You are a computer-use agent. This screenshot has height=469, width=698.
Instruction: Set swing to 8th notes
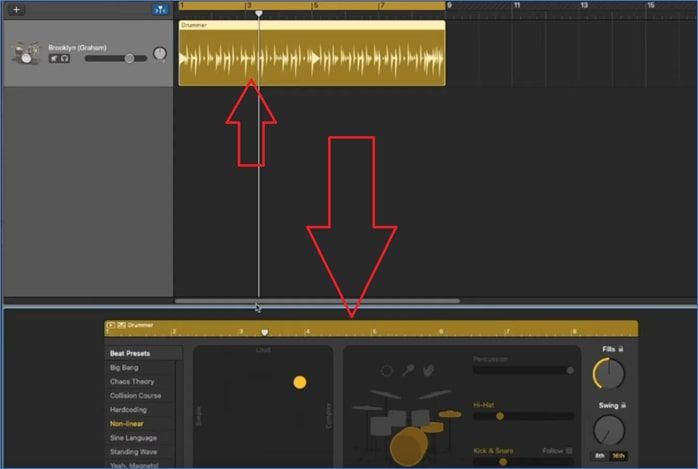click(600, 455)
